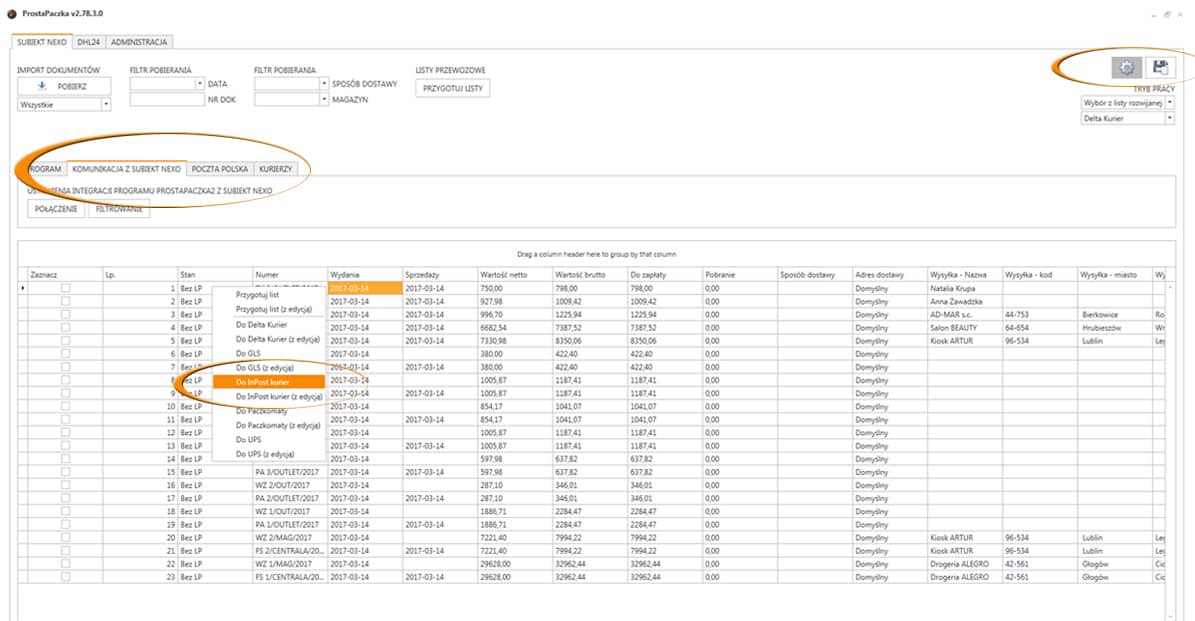Click the net value cell '6682,54'
The height and width of the screenshot is (621, 1195).
point(515,328)
